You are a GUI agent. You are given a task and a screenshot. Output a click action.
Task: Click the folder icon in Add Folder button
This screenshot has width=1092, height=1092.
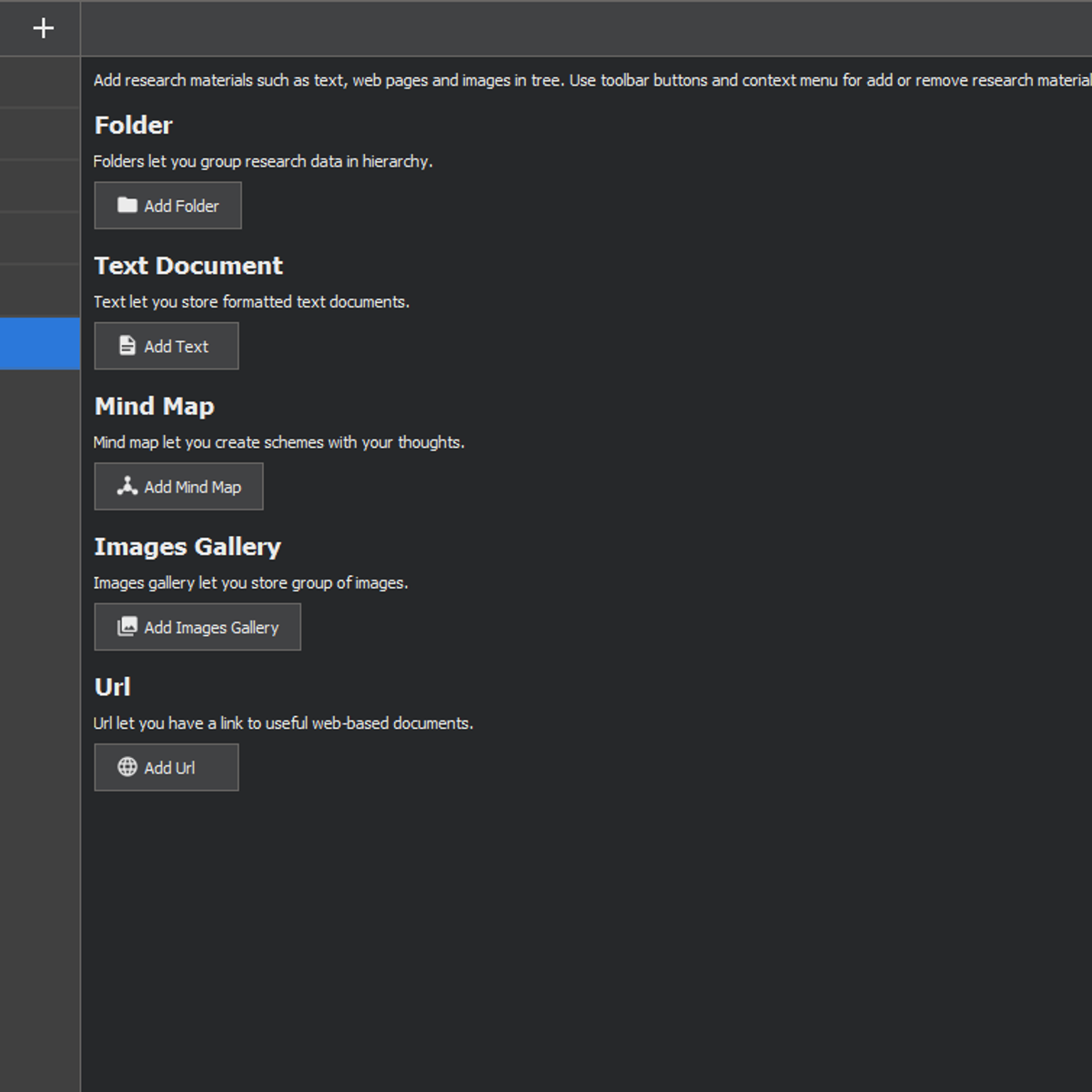pyautogui.click(x=127, y=205)
